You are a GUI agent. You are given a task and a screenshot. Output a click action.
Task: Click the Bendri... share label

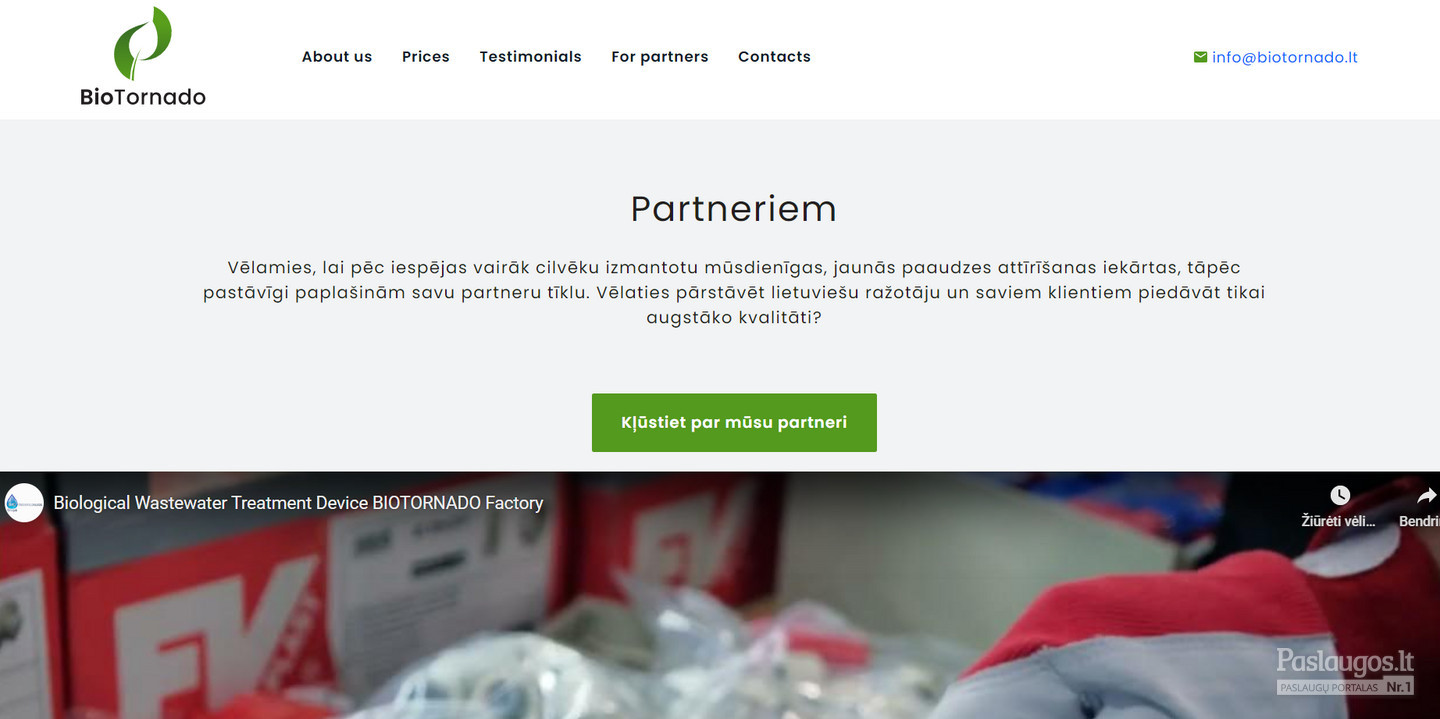tap(1419, 521)
